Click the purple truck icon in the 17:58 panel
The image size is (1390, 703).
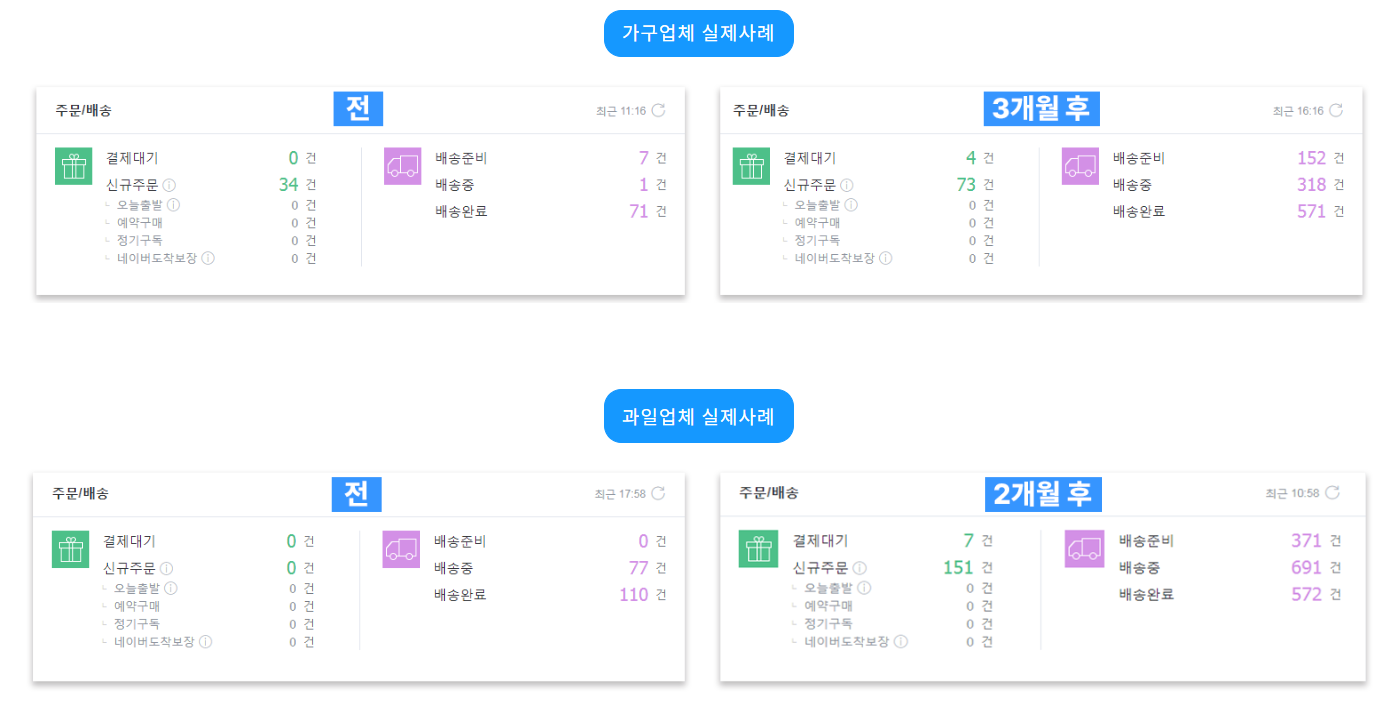401,549
